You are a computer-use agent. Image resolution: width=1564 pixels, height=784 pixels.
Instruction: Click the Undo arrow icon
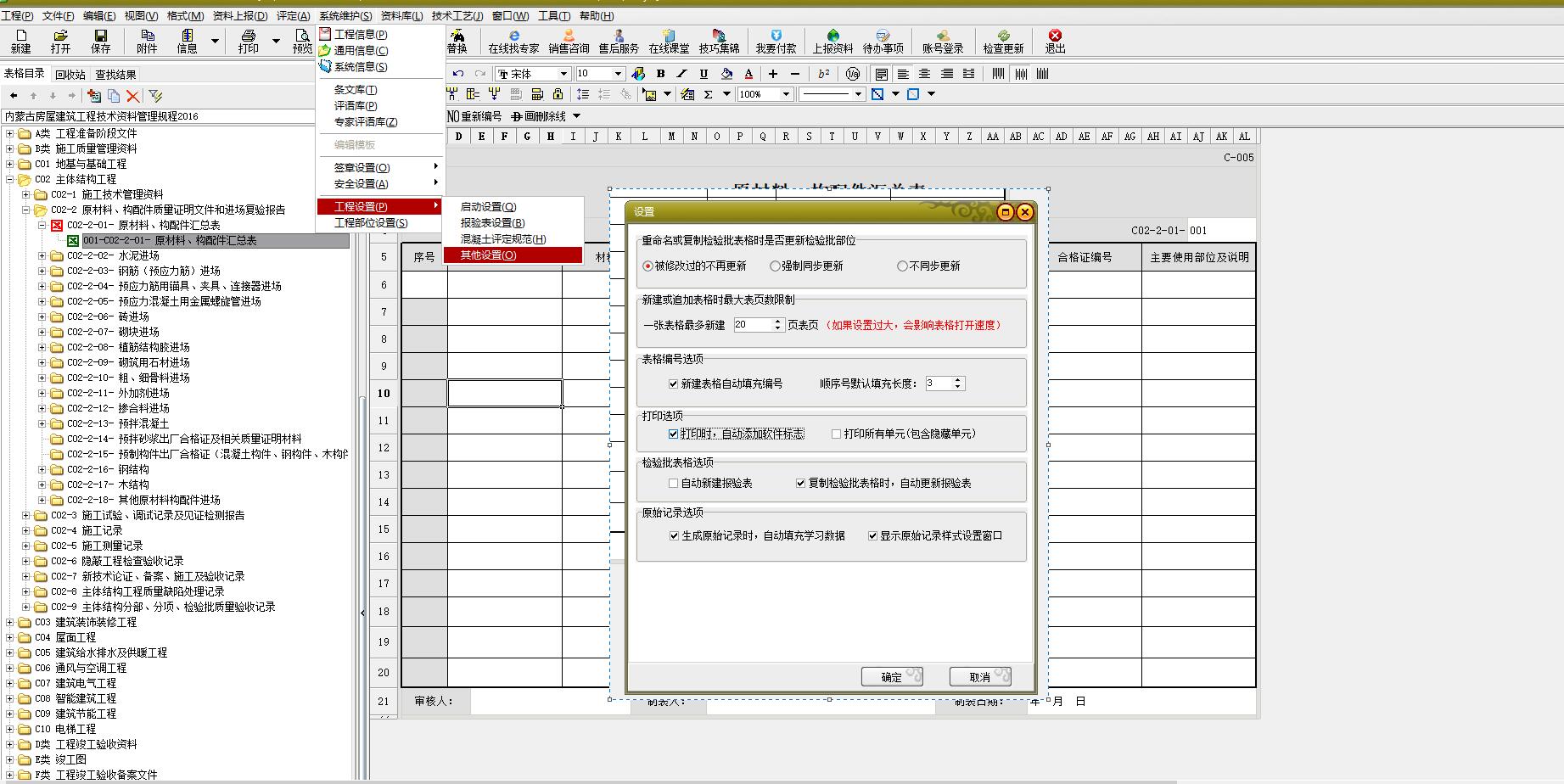pos(458,74)
